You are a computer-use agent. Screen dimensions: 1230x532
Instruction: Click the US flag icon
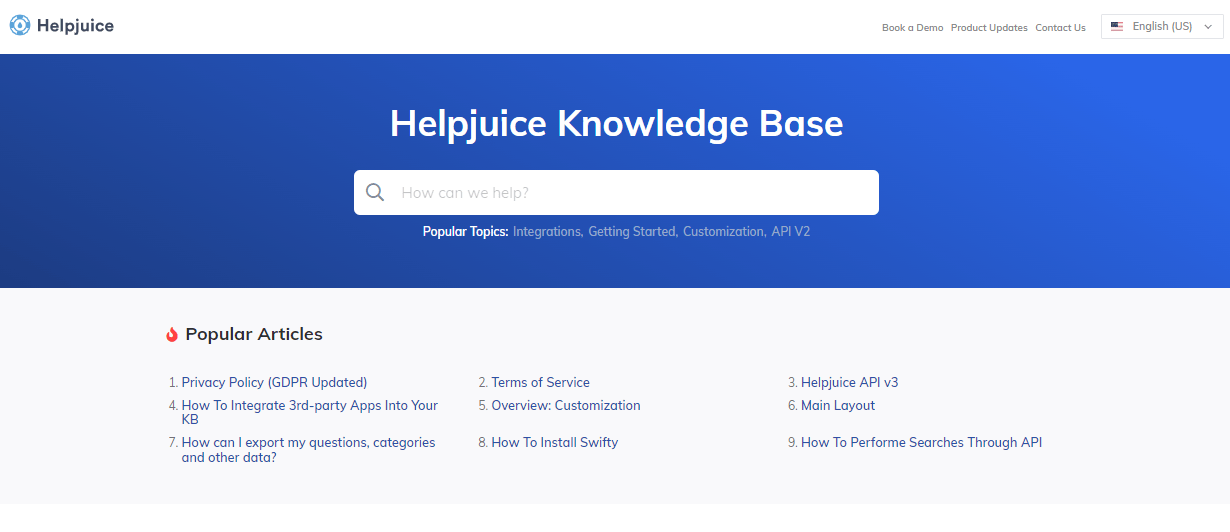(1117, 27)
